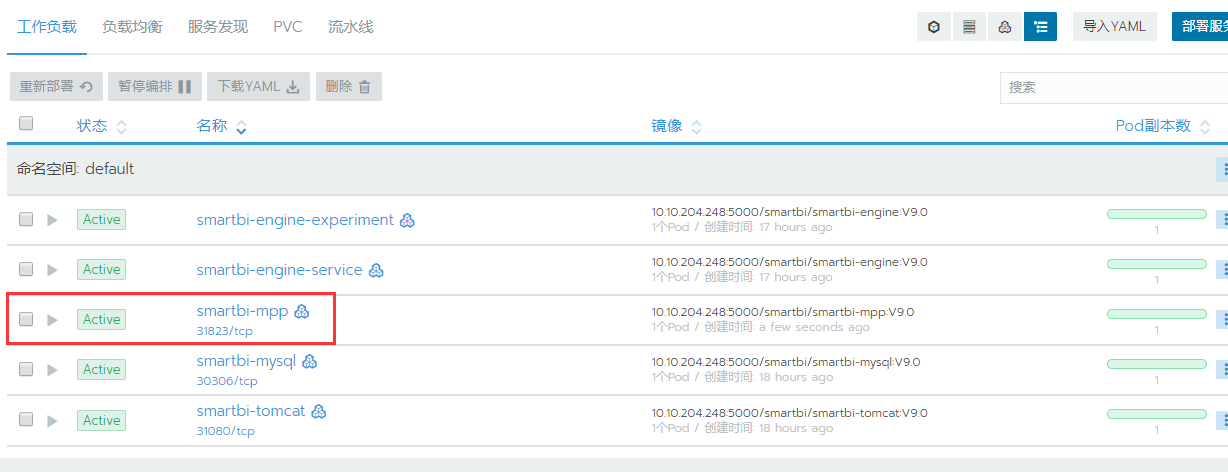This screenshot has height=472, width=1228.
Task: Click the cluster icon beside smartbi-mysql
Action: pyautogui.click(x=309, y=361)
